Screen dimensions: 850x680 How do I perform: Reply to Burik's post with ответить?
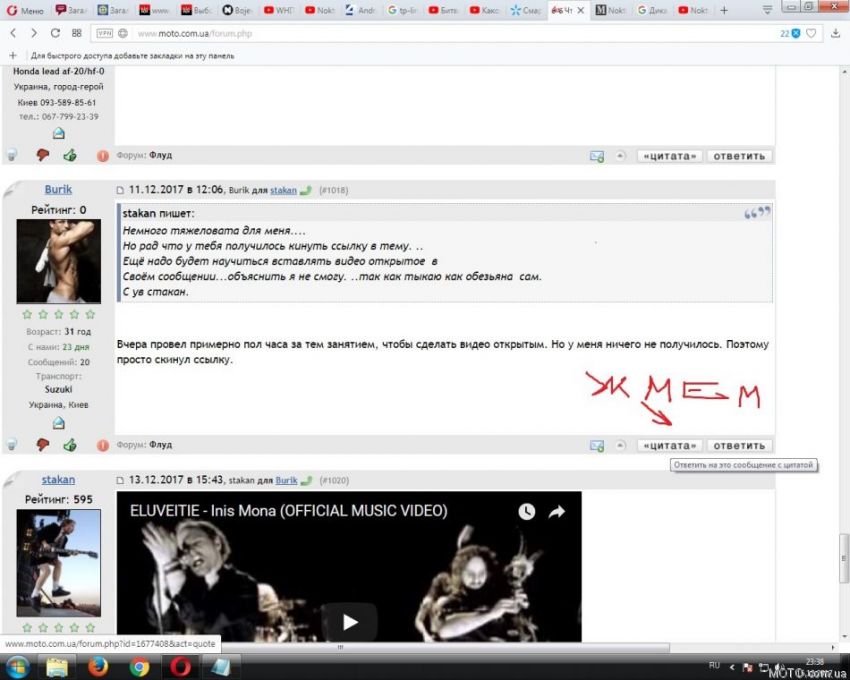pyautogui.click(x=739, y=446)
